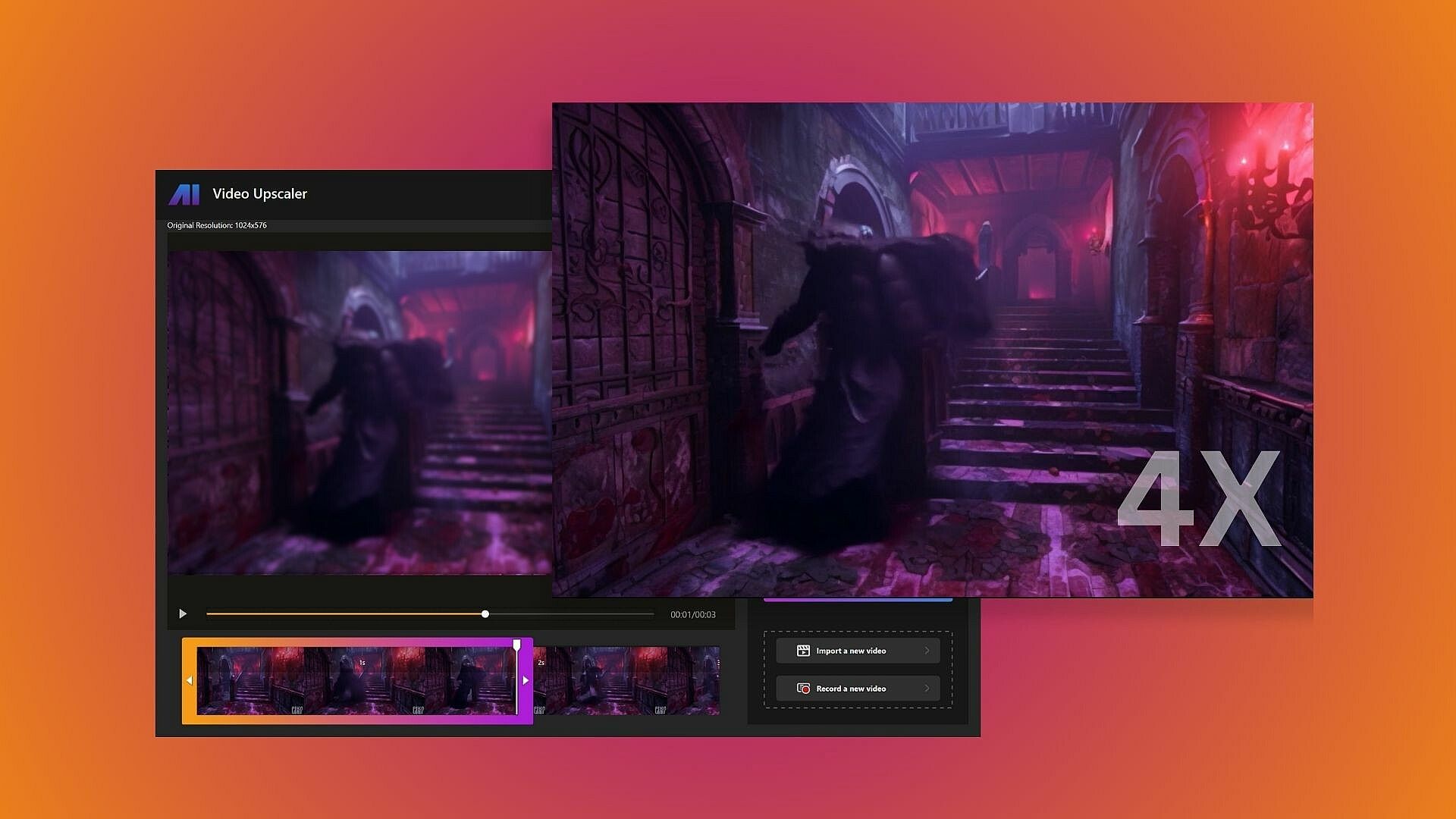Click the right trim handle arrow

pyautogui.click(x=526, y=680)
